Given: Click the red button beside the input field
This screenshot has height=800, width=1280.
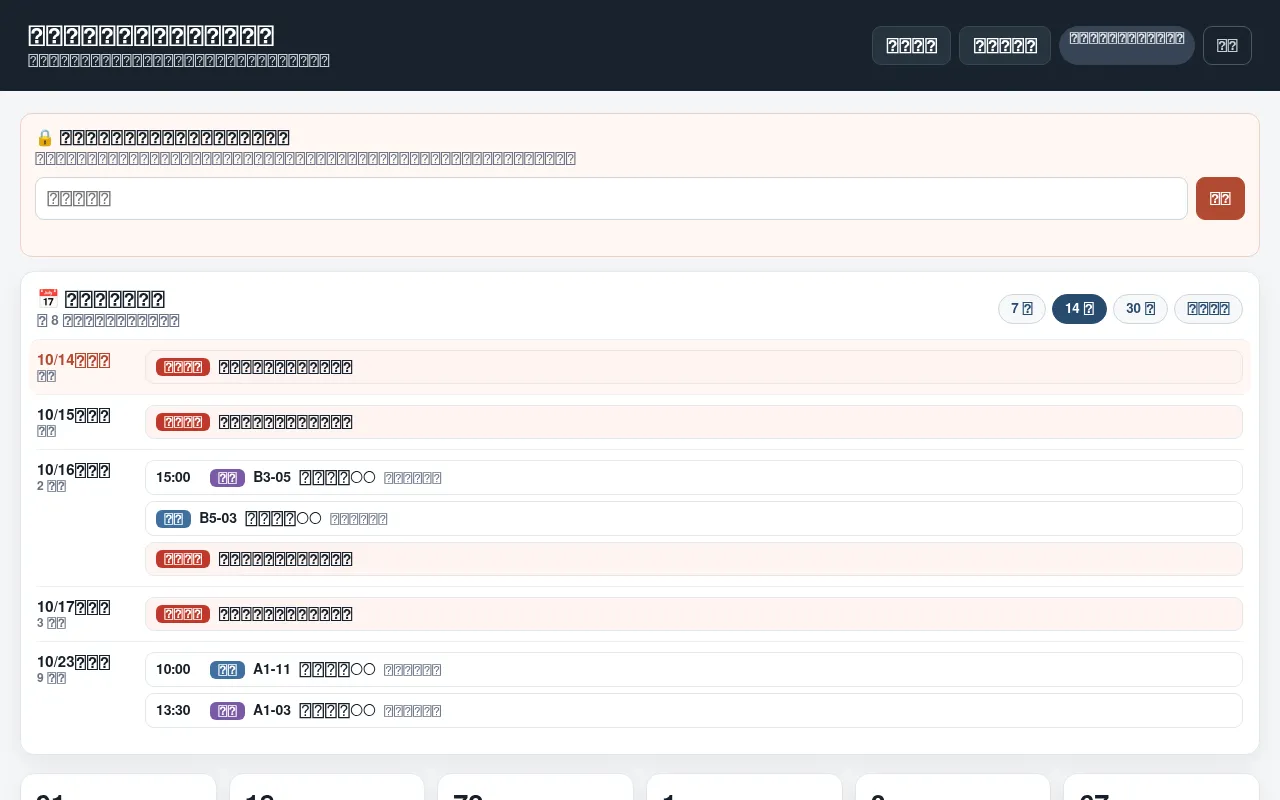Looking at the screenshot, I should pos(1220,198).
